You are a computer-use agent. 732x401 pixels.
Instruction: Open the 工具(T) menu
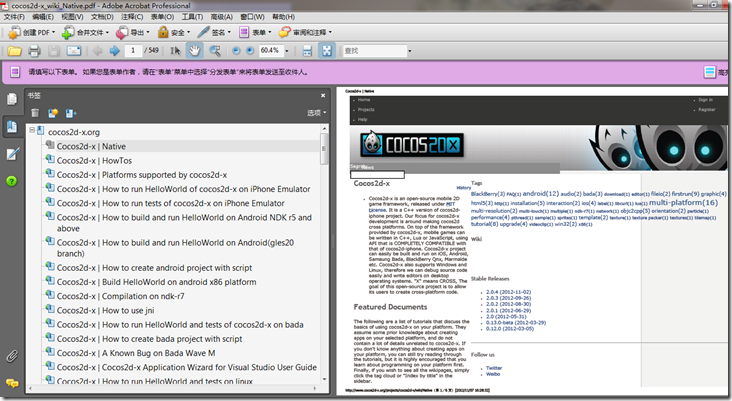(x=187, y=17)
